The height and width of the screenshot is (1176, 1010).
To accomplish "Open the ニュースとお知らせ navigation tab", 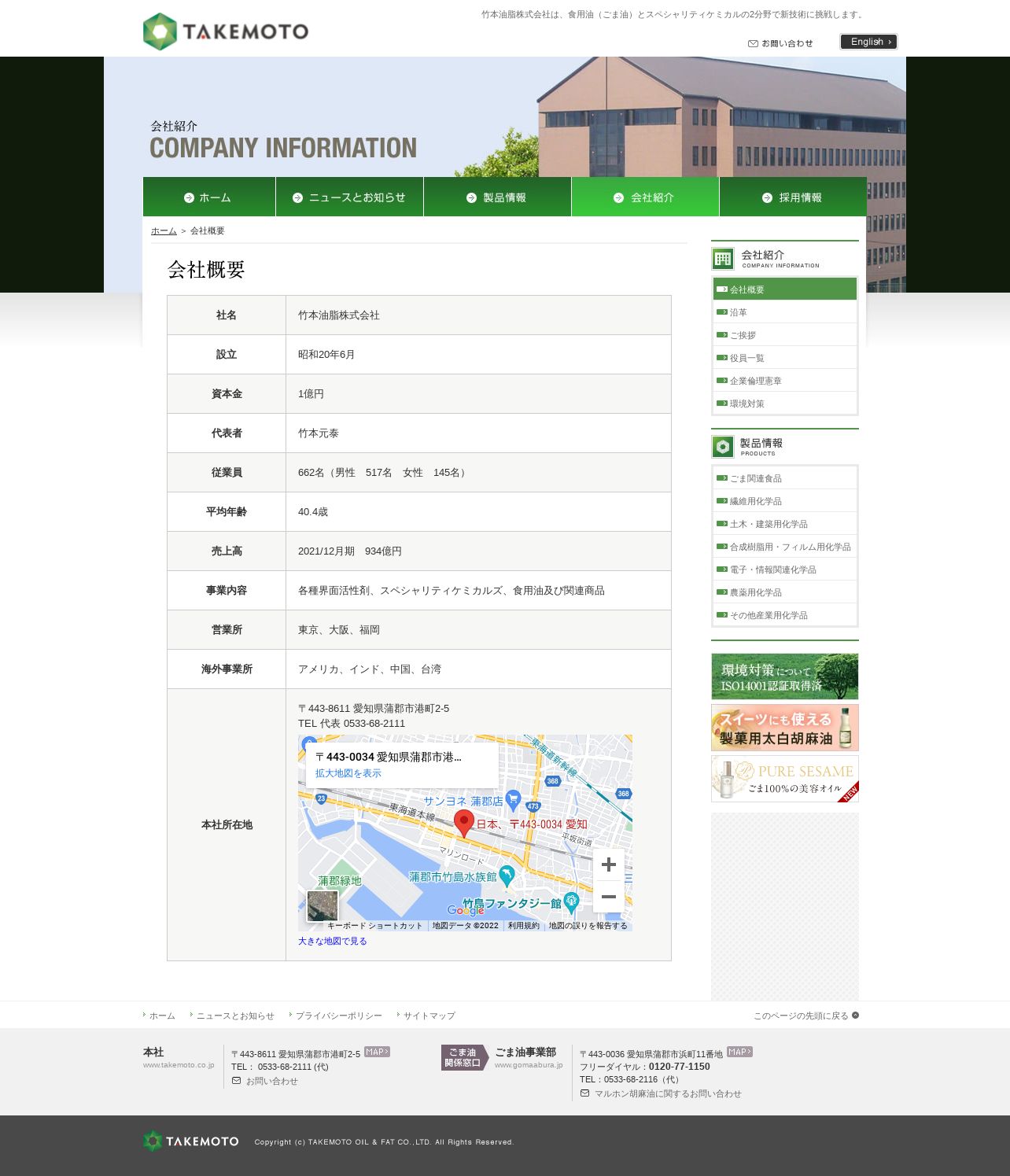I will click(x=349, y=197).
